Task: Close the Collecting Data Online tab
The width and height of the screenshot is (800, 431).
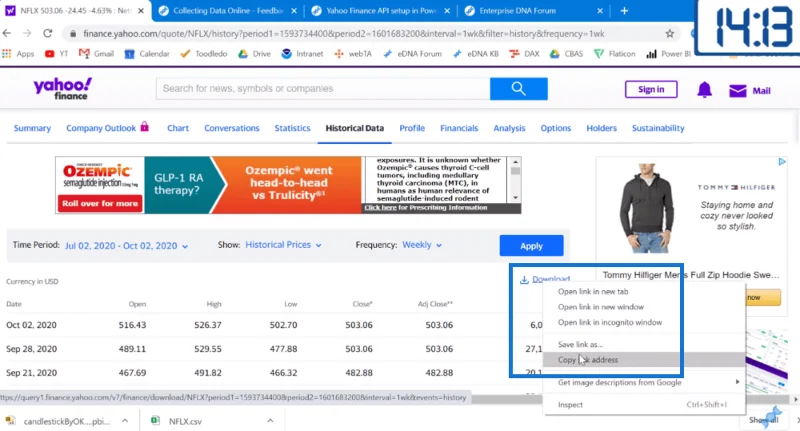Action: [x=294, y=11]
